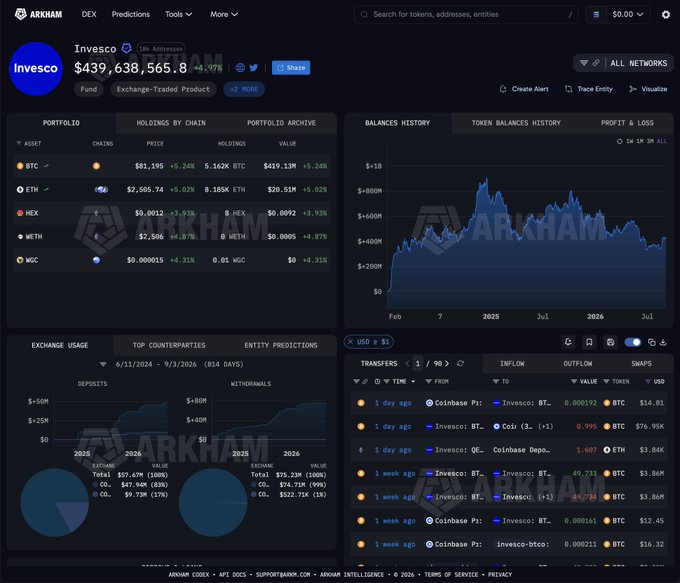Click ETH trend icon in portfolio row
The image size is (680, 583).
[x=46, y=189]
